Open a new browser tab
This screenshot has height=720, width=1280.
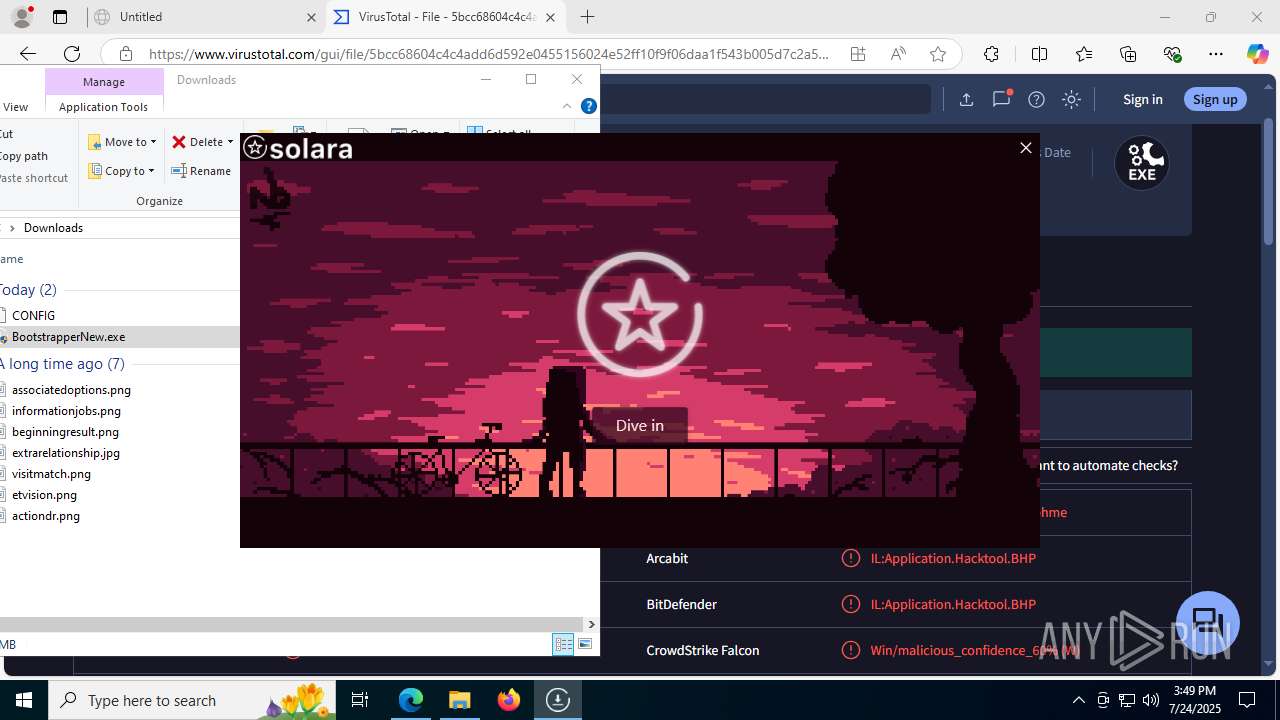(x=587, y=17)
